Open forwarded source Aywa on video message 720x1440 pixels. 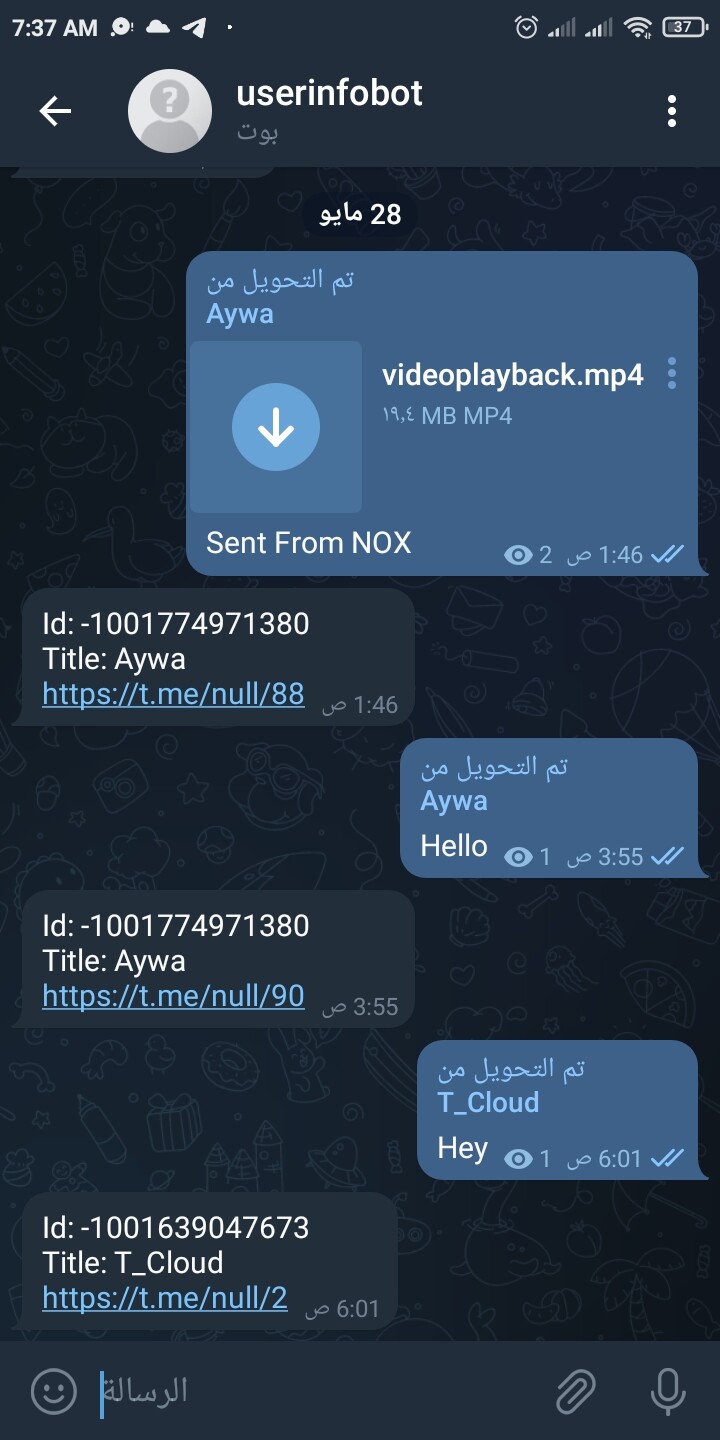(240, 314)
